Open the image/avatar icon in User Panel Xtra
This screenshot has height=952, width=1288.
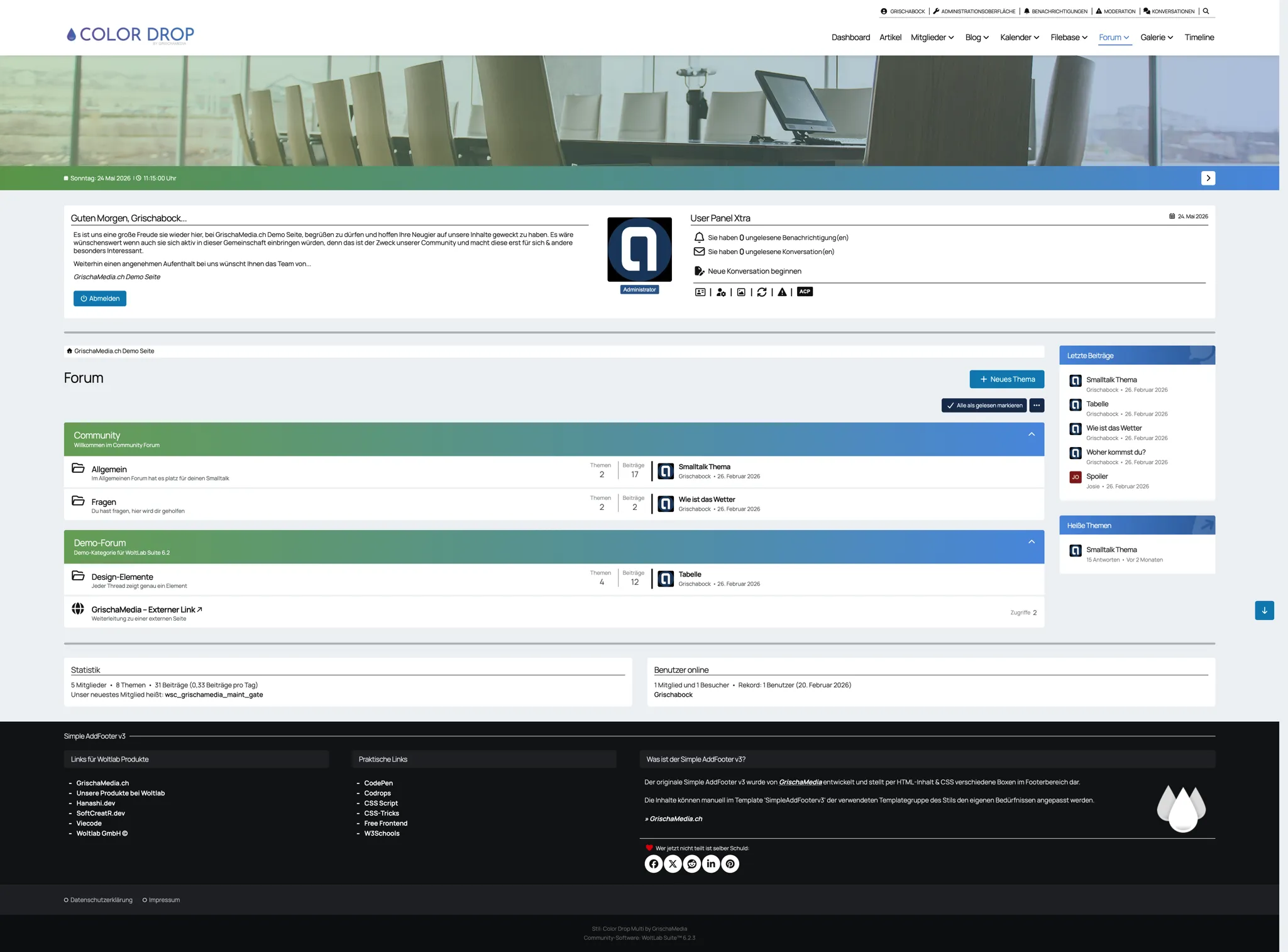[x=741, y=292]
